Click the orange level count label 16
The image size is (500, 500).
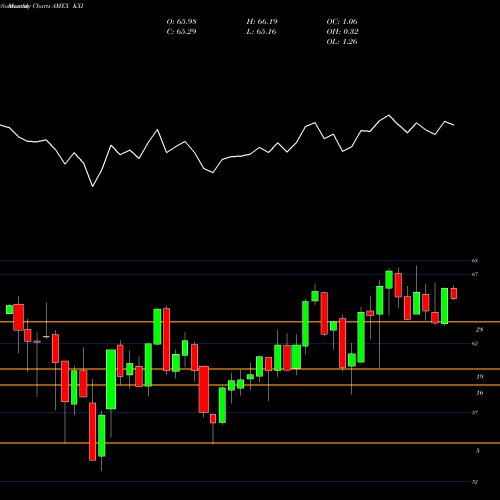tap(479, 393)
